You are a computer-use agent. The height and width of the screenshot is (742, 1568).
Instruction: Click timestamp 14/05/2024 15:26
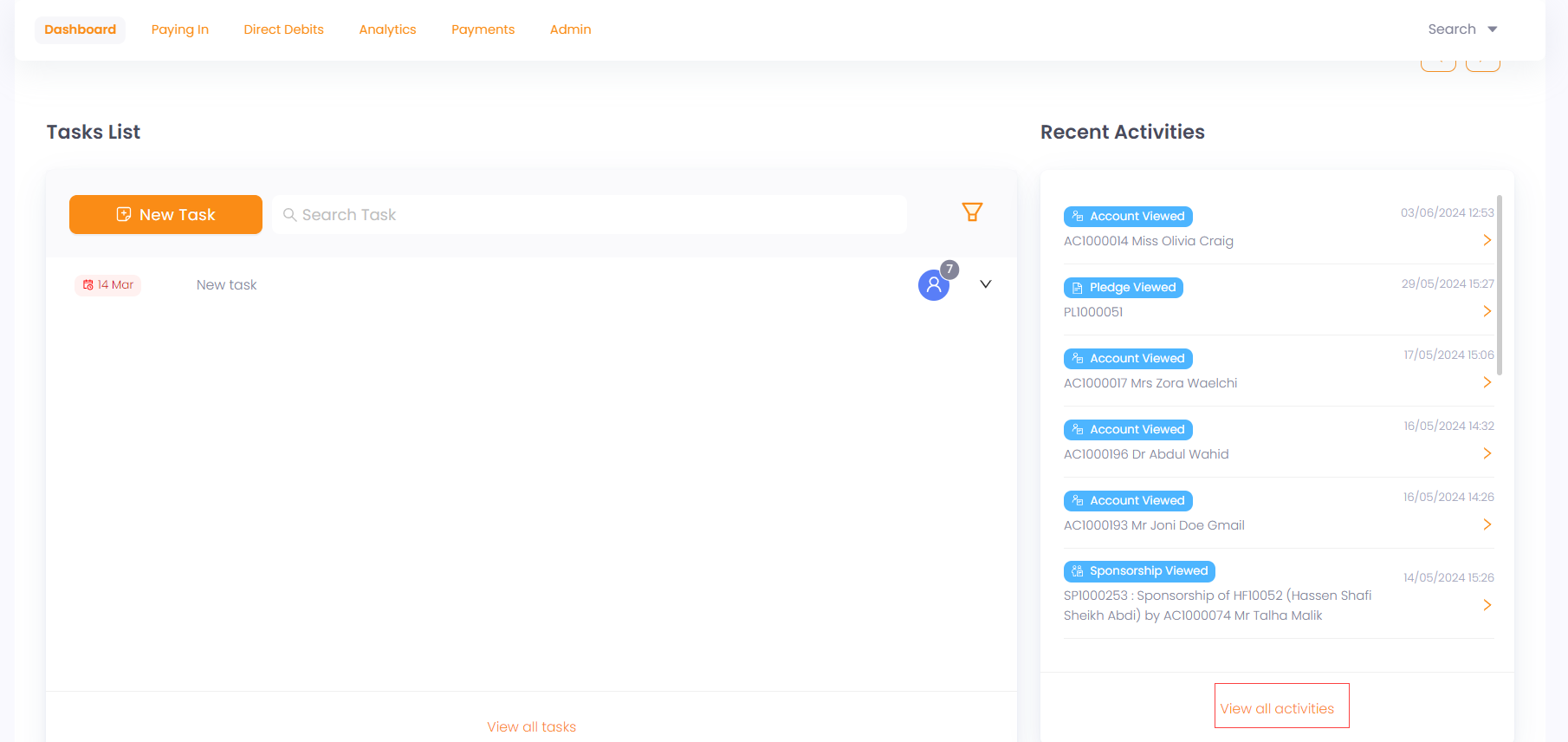click(x=1448, y=577)
